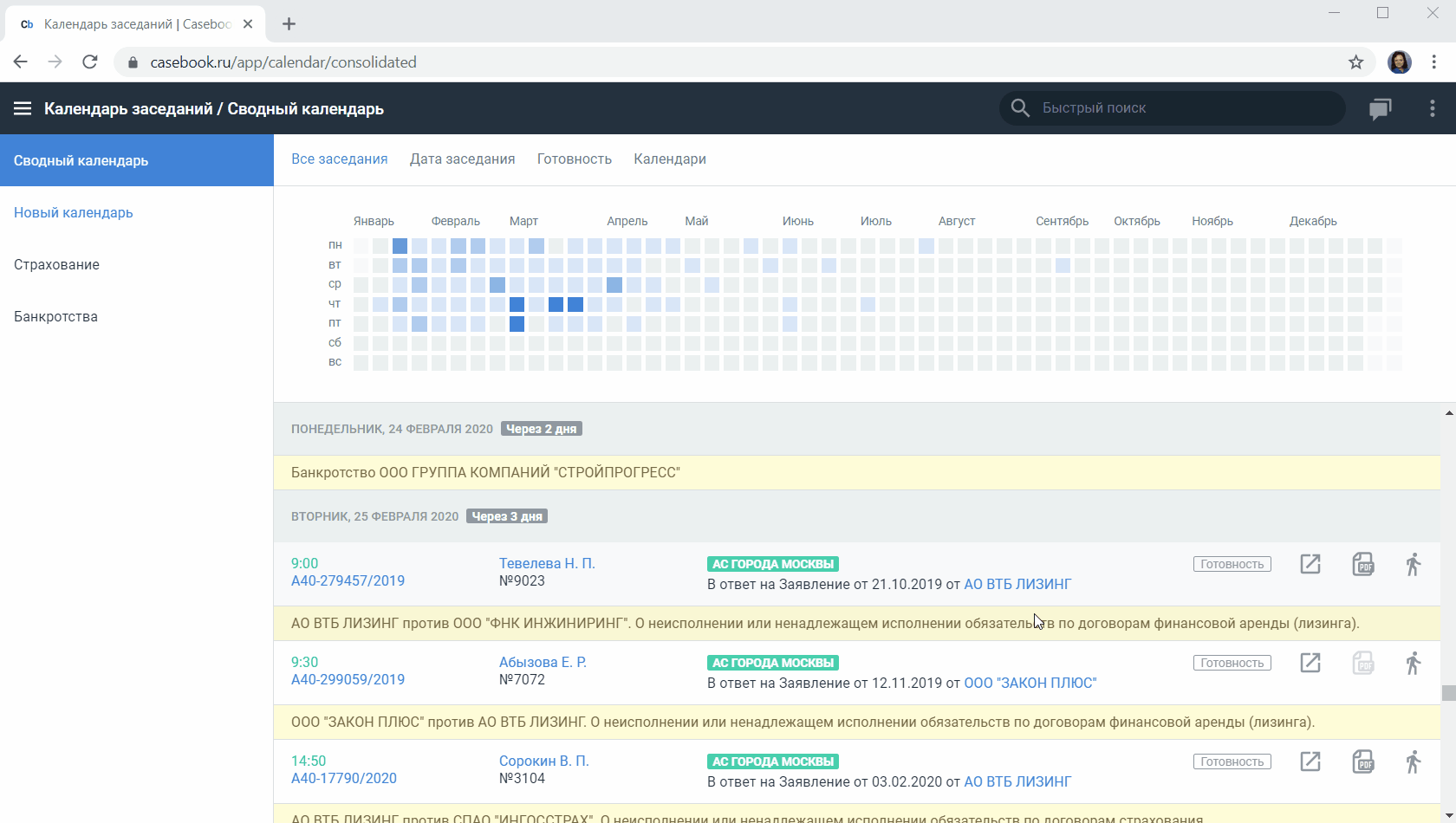Click the АС ГОРОДА МОСКВЫ badge for 14:50 hearing

(x=773, y=761)
